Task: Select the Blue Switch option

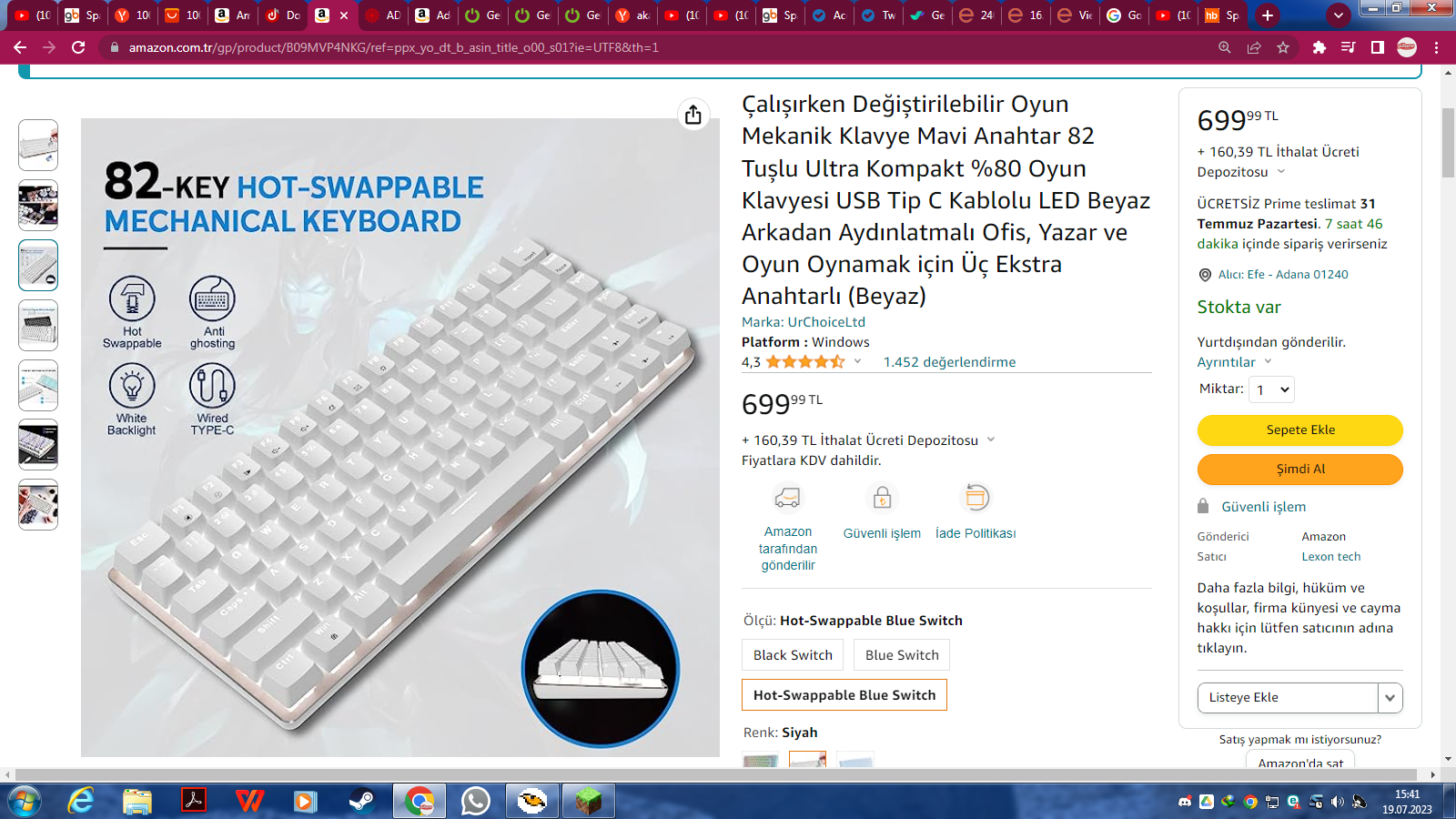Action: 902,655
